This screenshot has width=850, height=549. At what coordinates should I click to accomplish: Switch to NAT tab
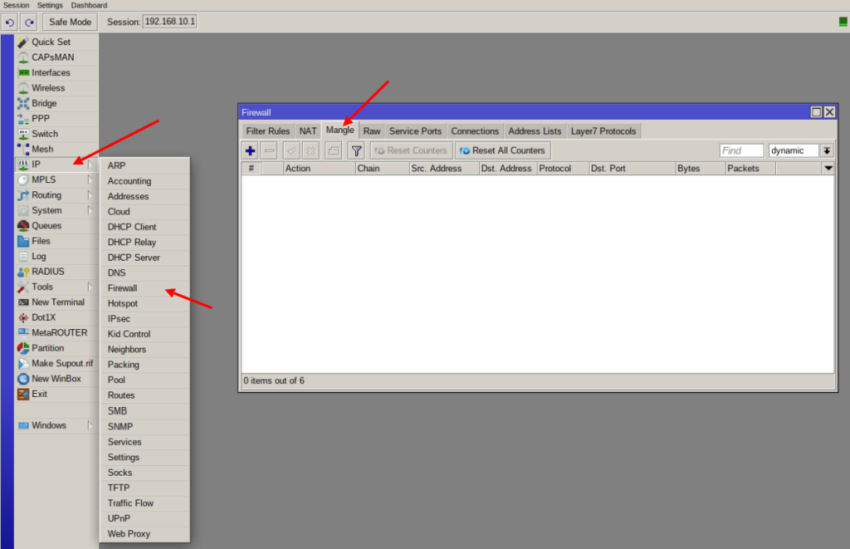tap(308, 131)
